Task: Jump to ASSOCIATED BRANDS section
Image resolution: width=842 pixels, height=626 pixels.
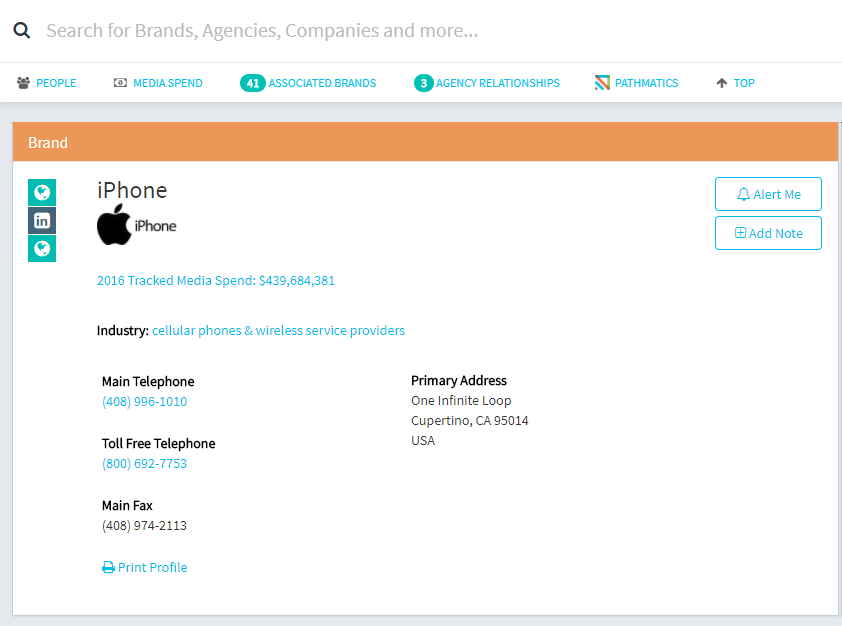Action: coord(322,83)
